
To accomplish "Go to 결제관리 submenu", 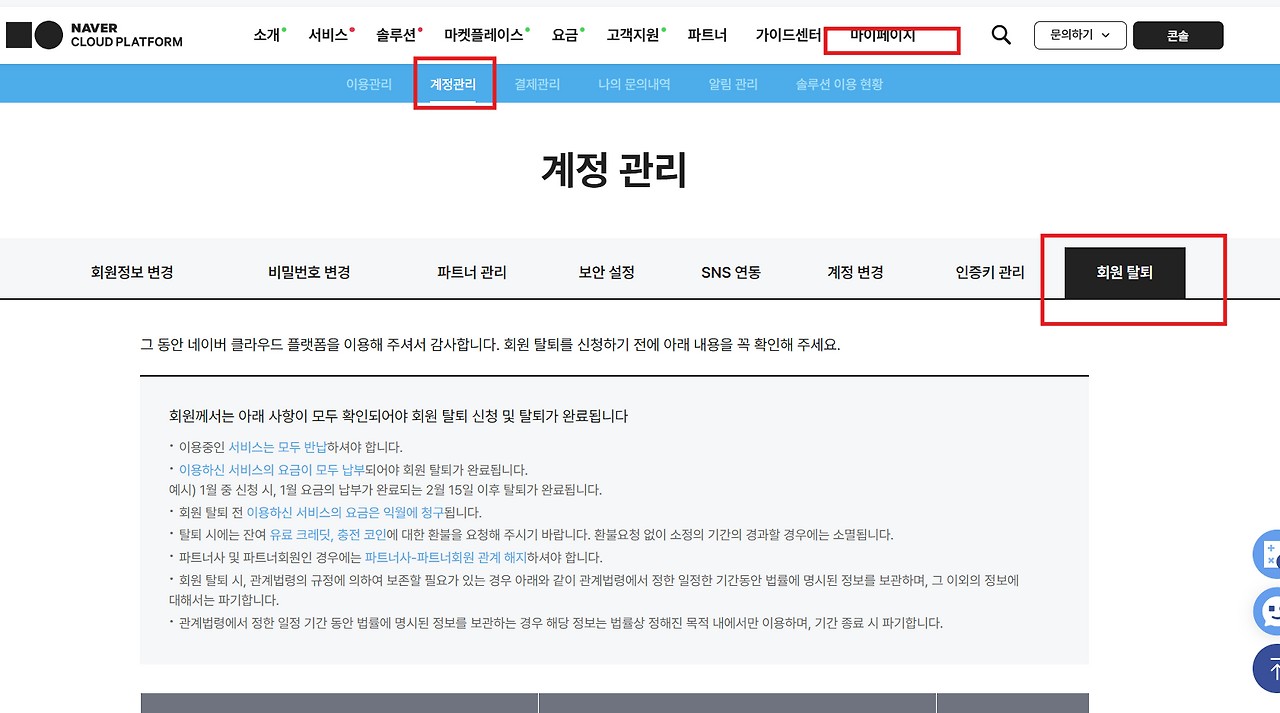I will [537, 85].
